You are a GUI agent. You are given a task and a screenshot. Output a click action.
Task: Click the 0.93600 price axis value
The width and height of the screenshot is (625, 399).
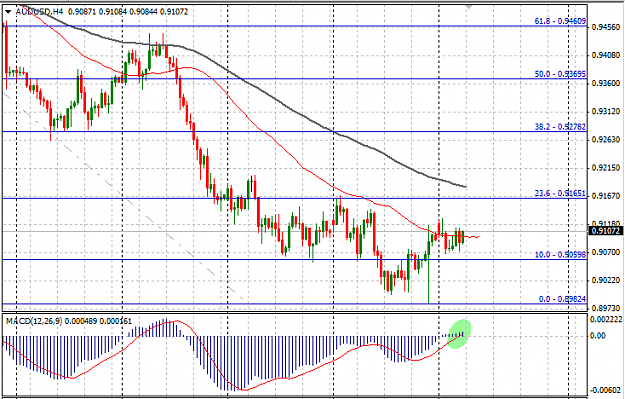(606, 83)
